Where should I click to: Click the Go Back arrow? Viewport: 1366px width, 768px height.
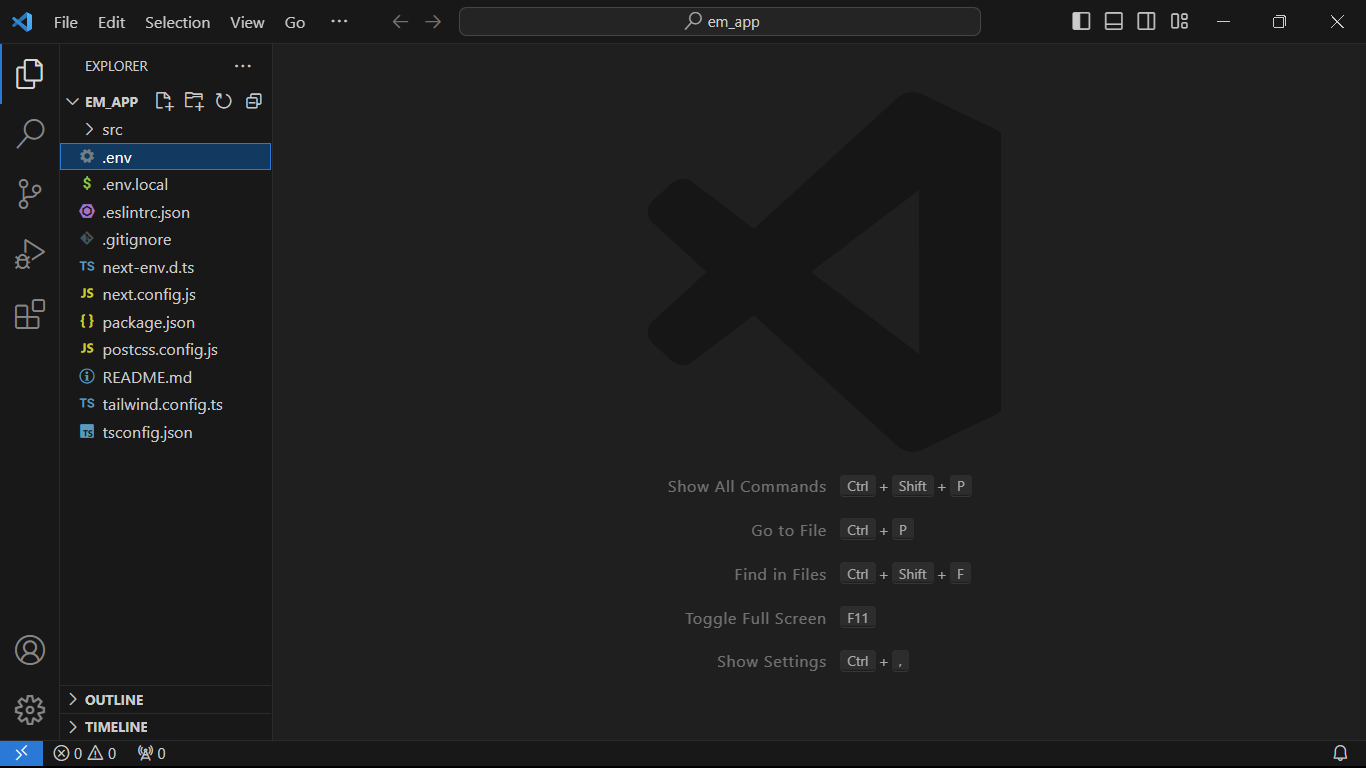click(400, 22)
